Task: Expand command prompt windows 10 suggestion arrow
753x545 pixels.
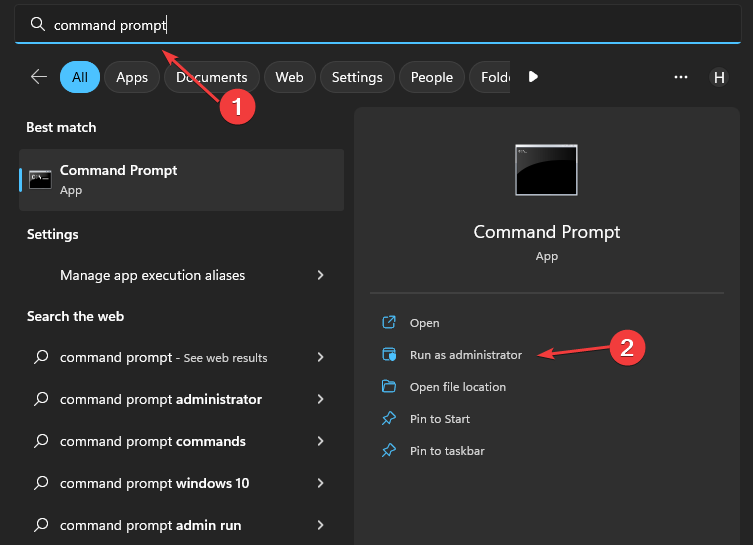Action: [x=320, y=483]
